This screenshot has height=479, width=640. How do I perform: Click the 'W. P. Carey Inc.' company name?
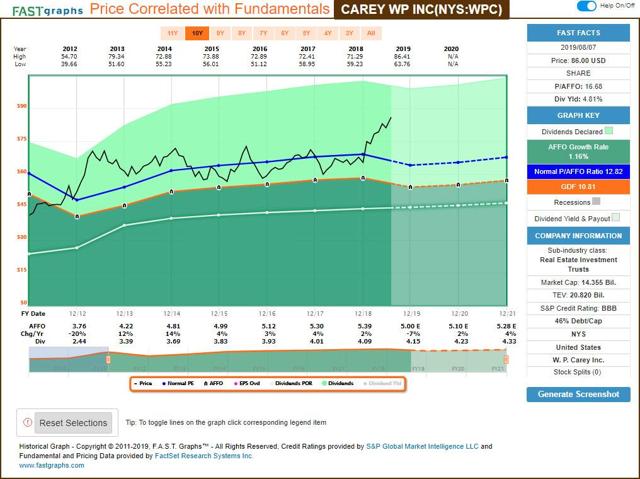click(x=578, y=360)
